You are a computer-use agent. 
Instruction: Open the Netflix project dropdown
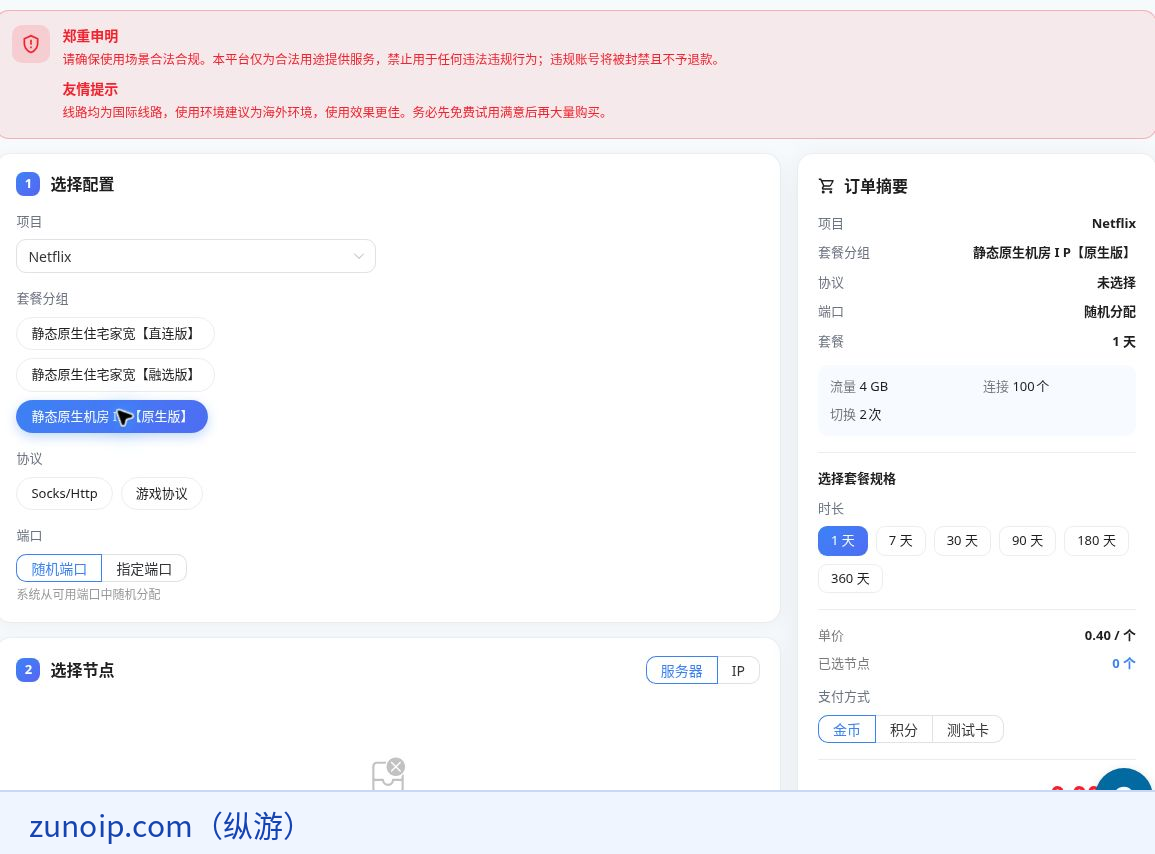coord(196,256)
